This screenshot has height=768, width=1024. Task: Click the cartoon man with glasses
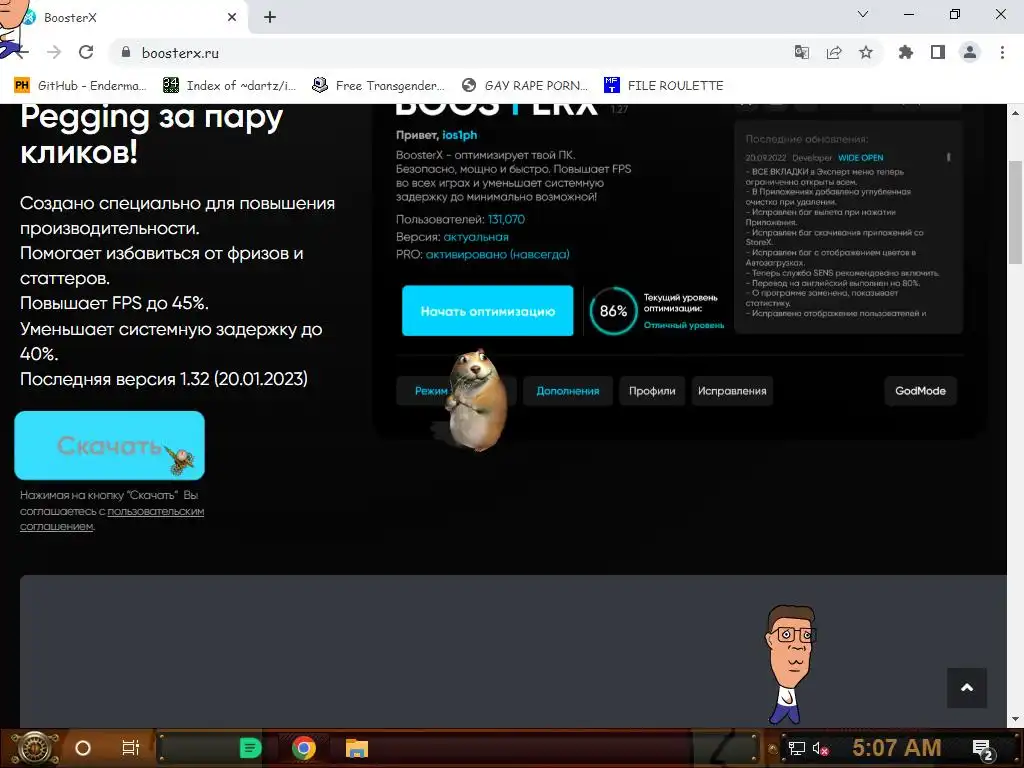click(790, 665)
